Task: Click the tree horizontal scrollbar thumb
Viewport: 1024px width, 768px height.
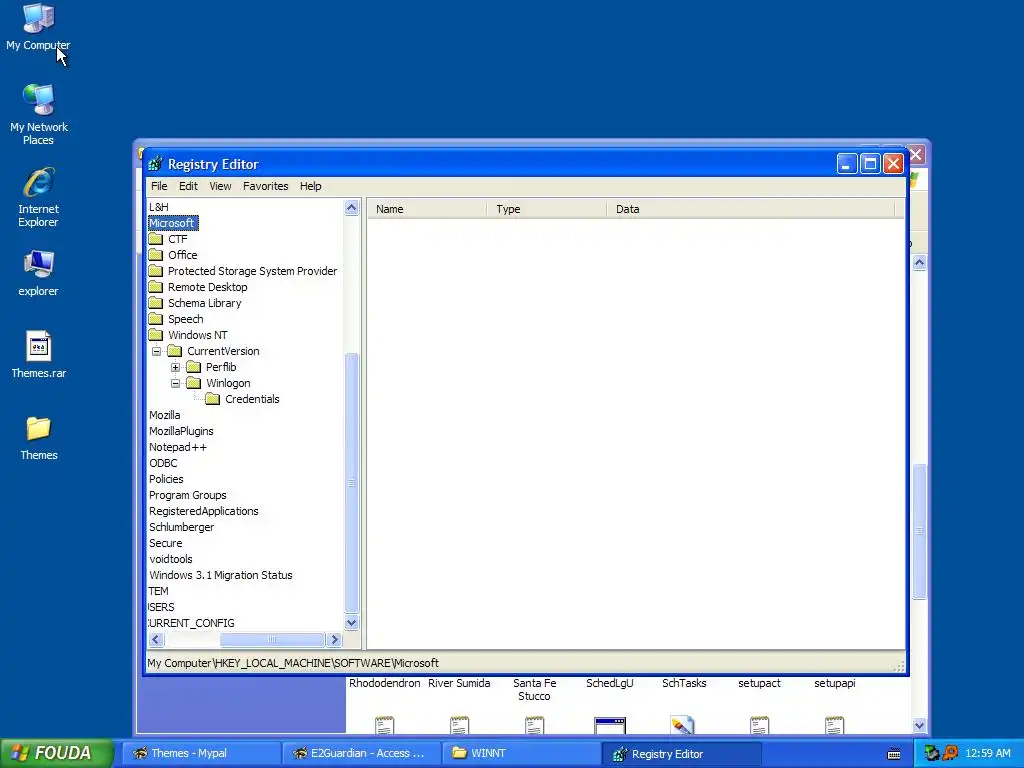Action: pos(272,639)
